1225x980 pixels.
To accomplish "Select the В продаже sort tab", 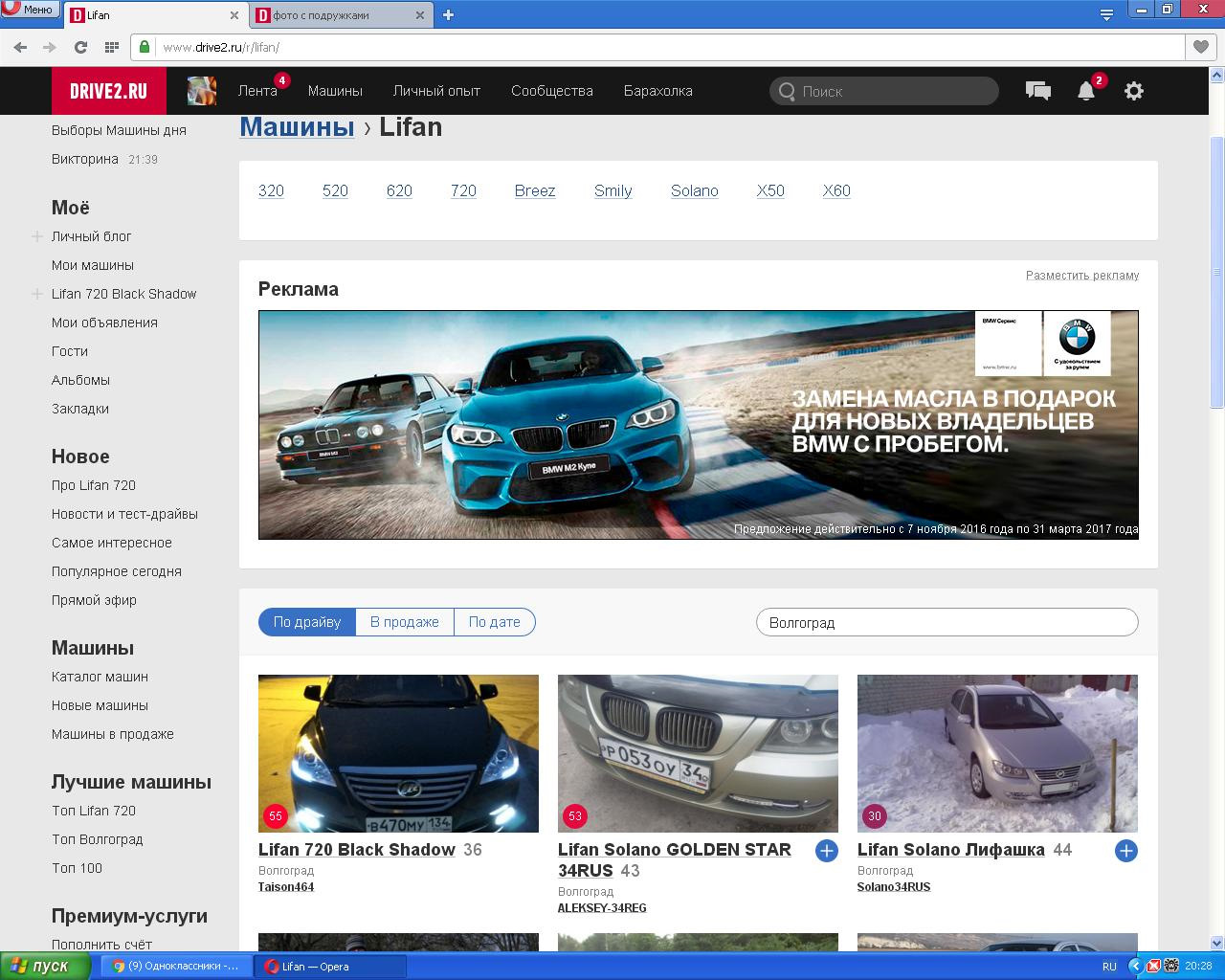I will (x=405, y=622).
